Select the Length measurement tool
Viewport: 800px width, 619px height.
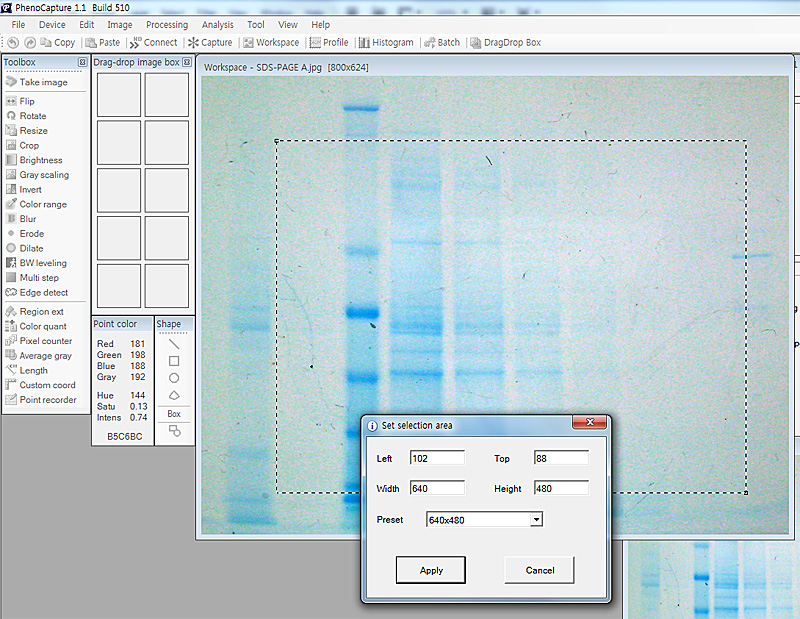(33, 370)
